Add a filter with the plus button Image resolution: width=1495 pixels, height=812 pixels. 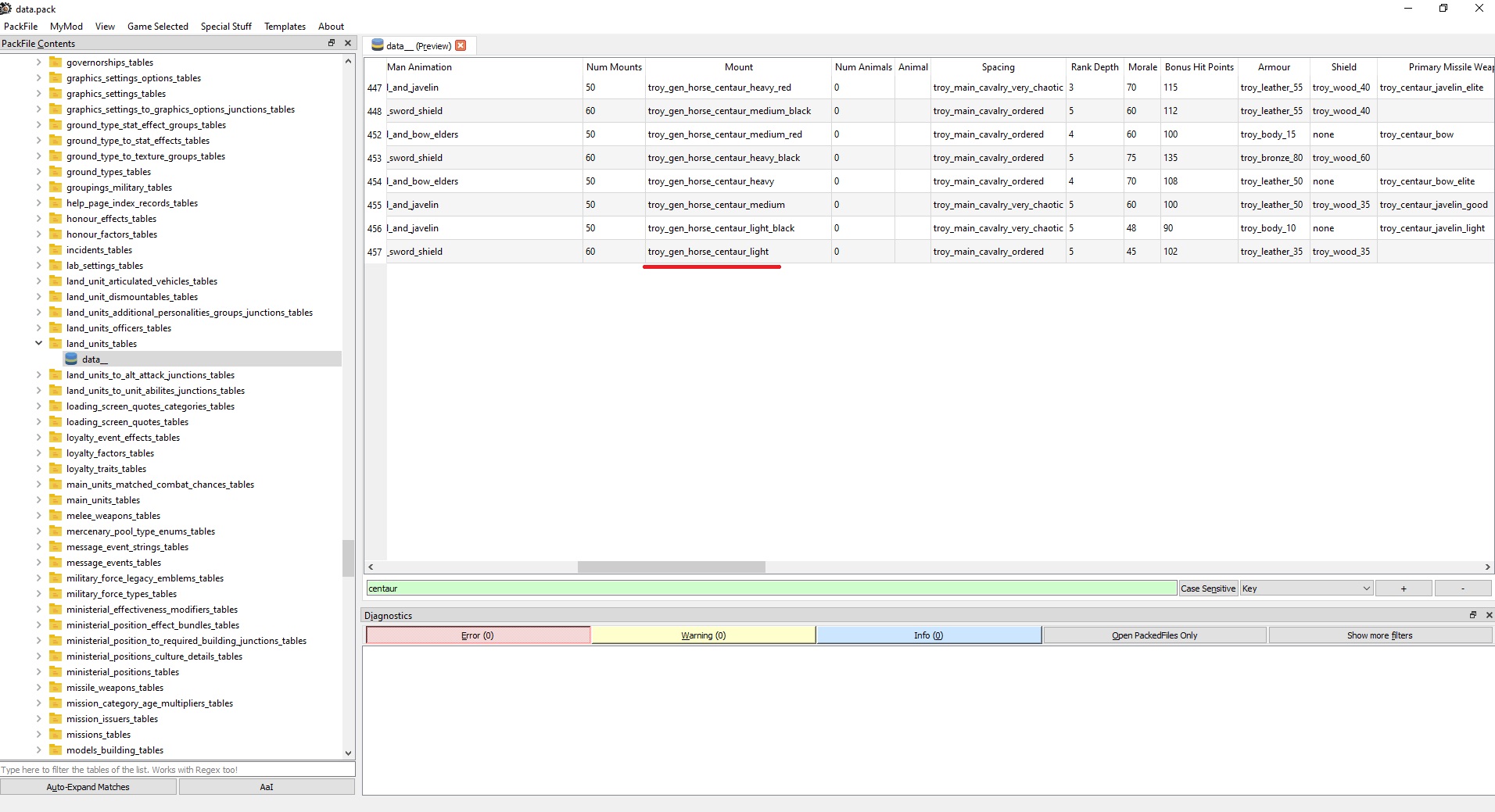point(1404,588)
